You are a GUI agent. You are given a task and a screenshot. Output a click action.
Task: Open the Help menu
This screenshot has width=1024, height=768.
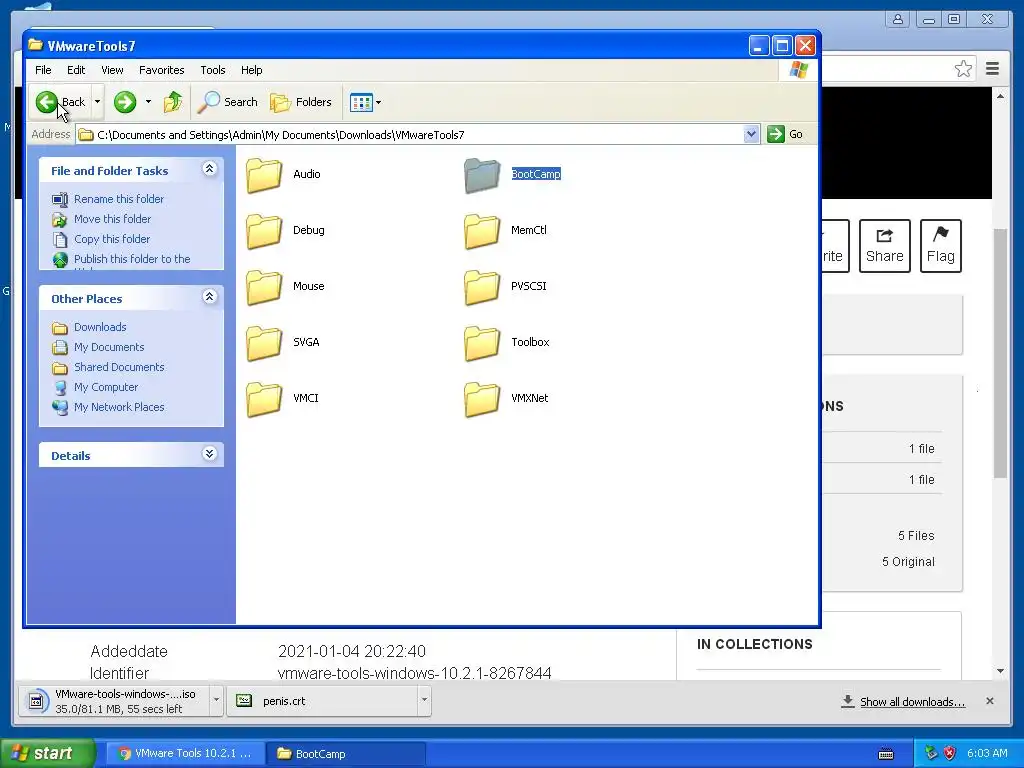point(251,70)
